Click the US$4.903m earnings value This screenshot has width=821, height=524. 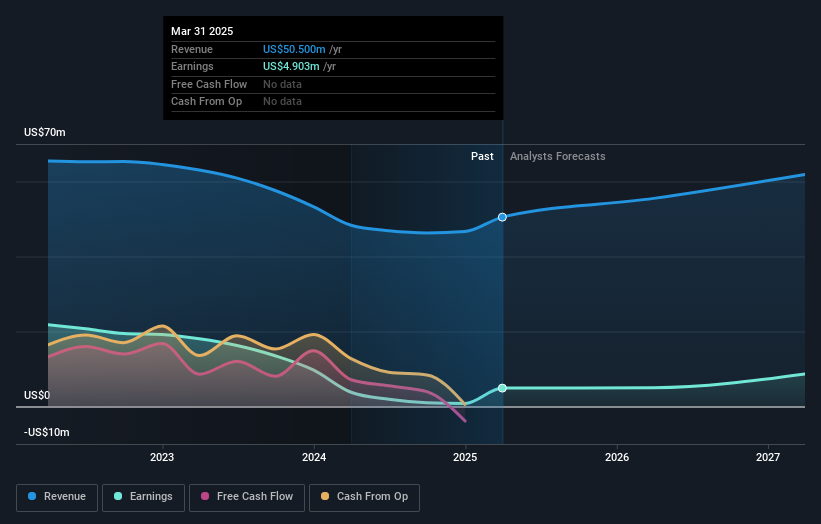[291, 66]
